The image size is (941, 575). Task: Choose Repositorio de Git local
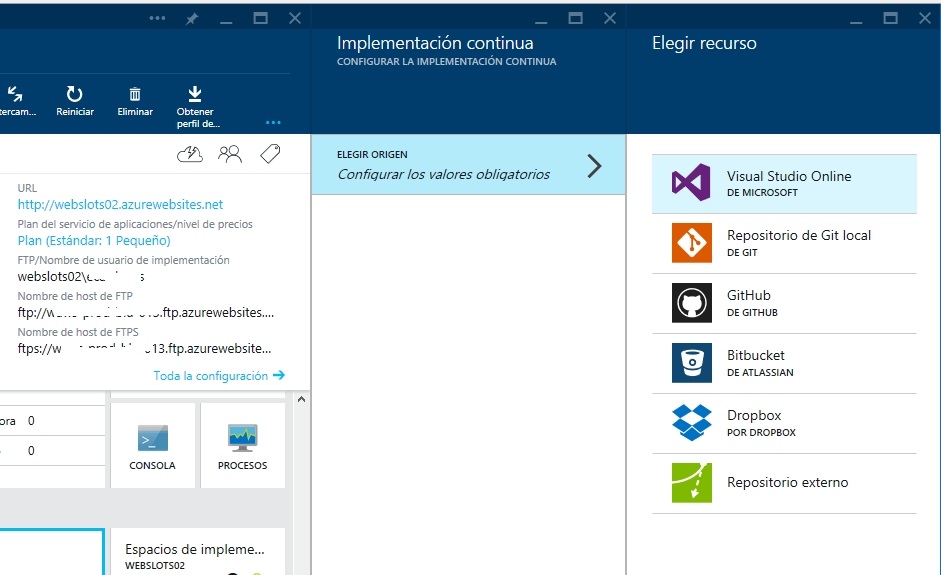pyautogui.click(x=784, y=243)
